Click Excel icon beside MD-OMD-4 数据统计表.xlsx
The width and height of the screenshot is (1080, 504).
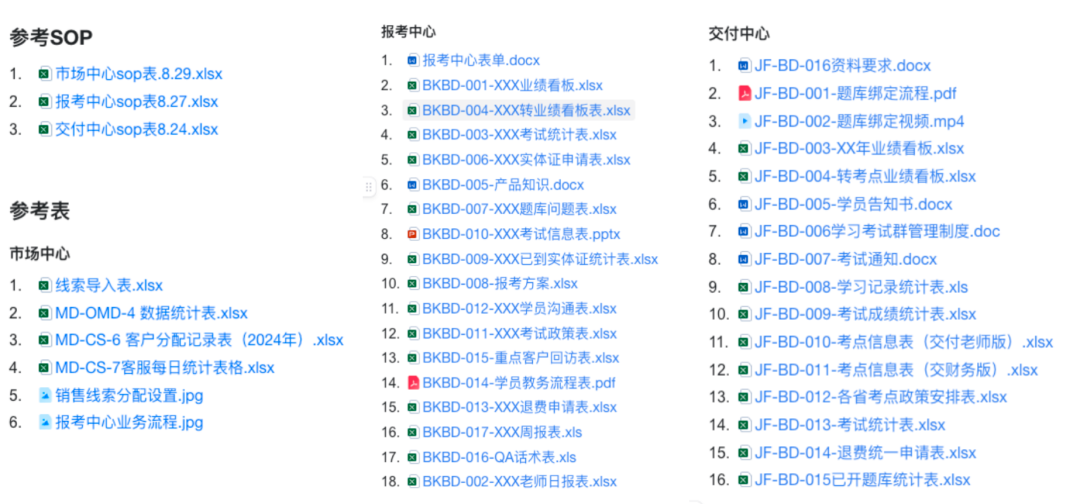(x=45, y=313)
